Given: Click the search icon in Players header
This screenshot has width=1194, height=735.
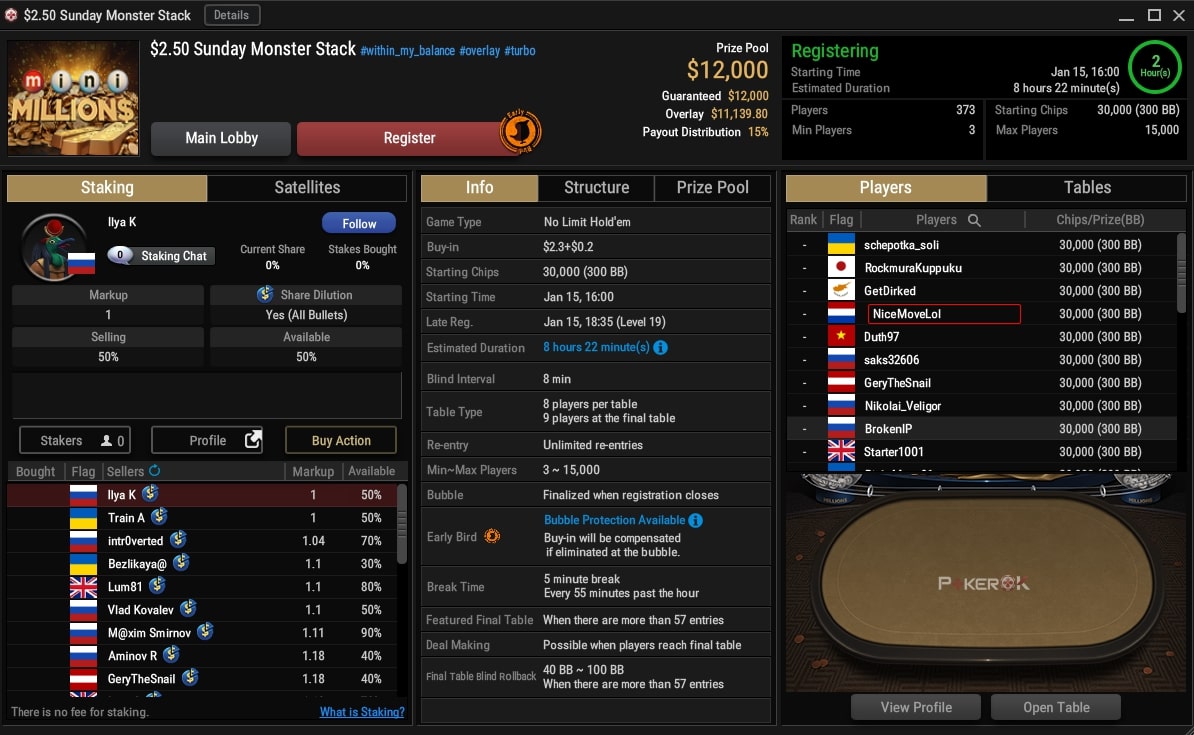Looking at the screenshot, I should 974,220.
